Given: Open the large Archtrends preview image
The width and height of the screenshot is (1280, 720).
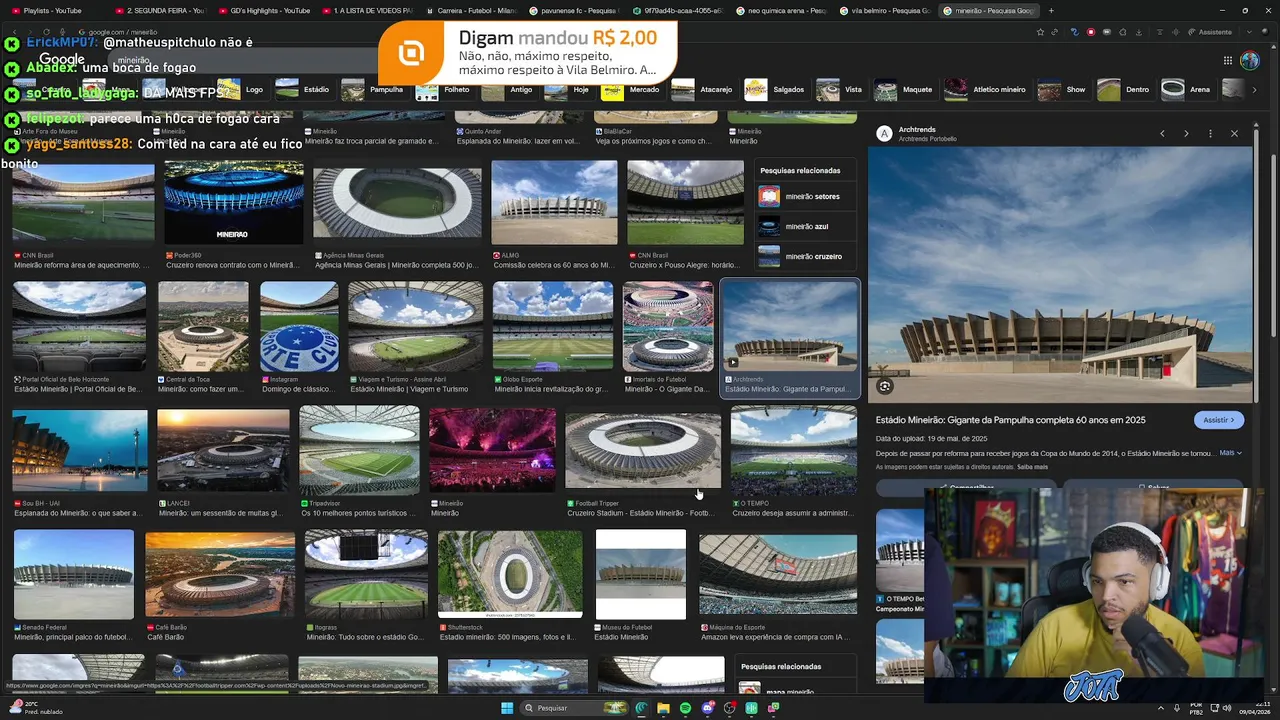Looking at the screenshot, I should (x=1060, y=275).
